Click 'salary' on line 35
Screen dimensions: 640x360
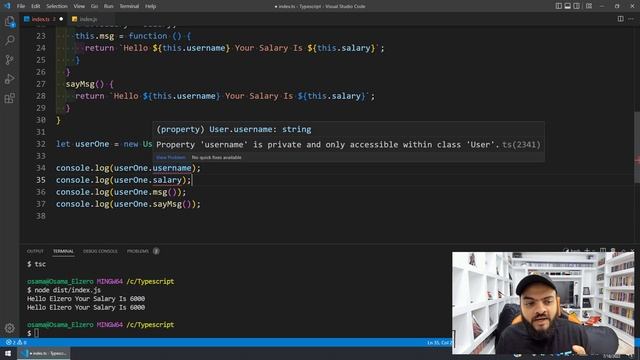(167, 180)
